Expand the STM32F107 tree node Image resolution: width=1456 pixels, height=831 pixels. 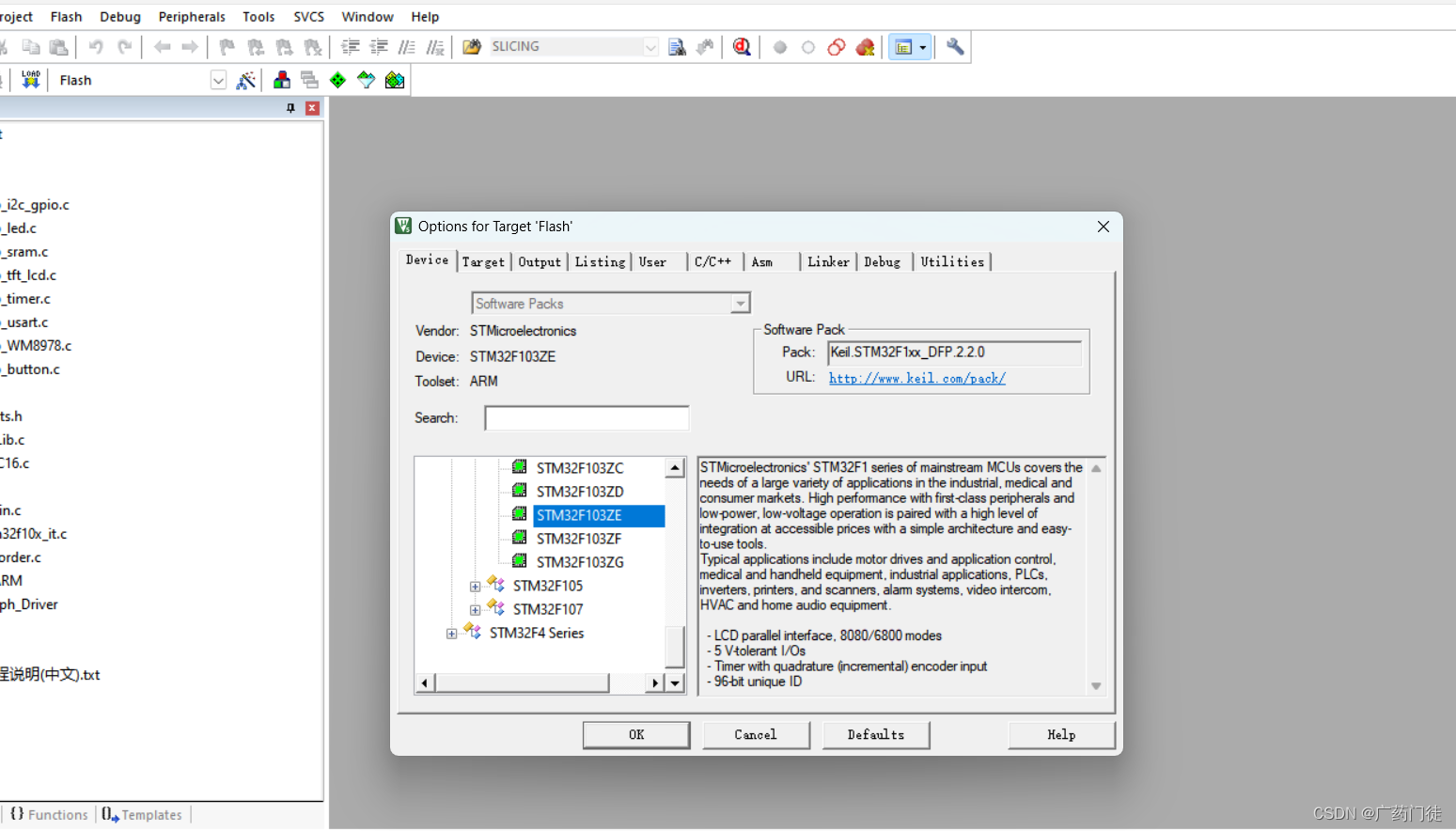click(x=476, y=610)
